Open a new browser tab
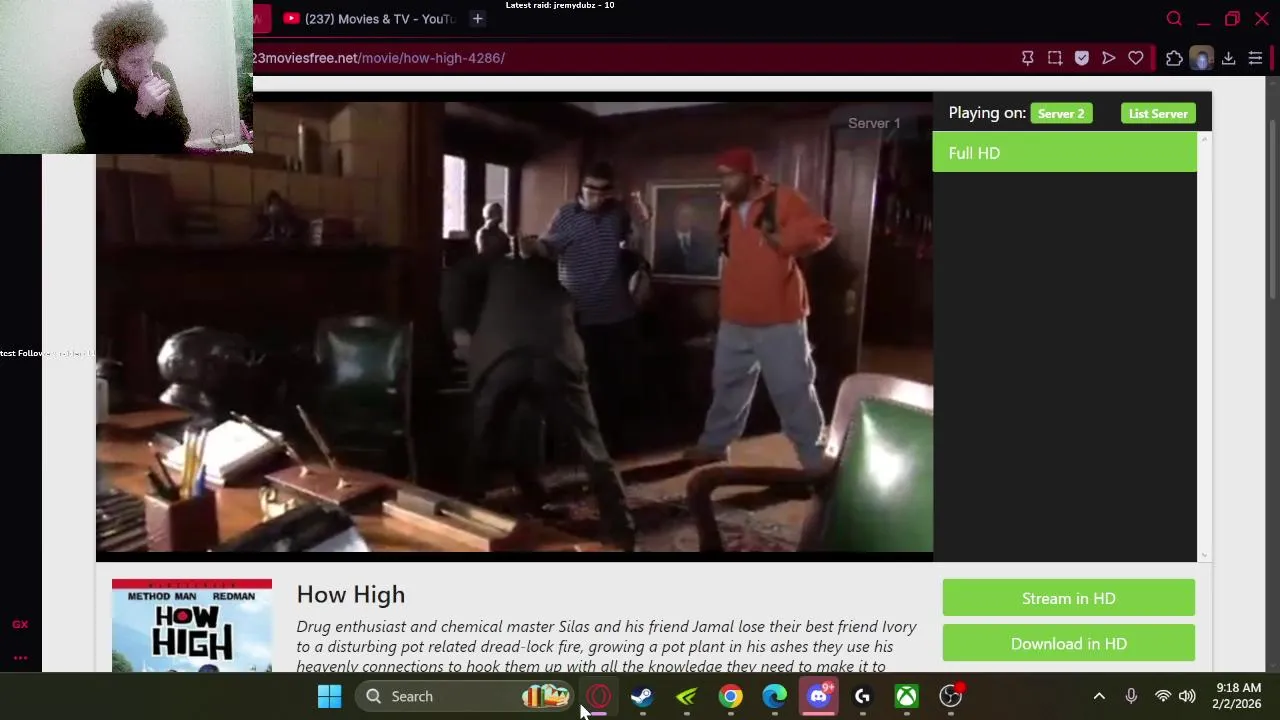The image size is (1280, 720). [x=477, y=19]
